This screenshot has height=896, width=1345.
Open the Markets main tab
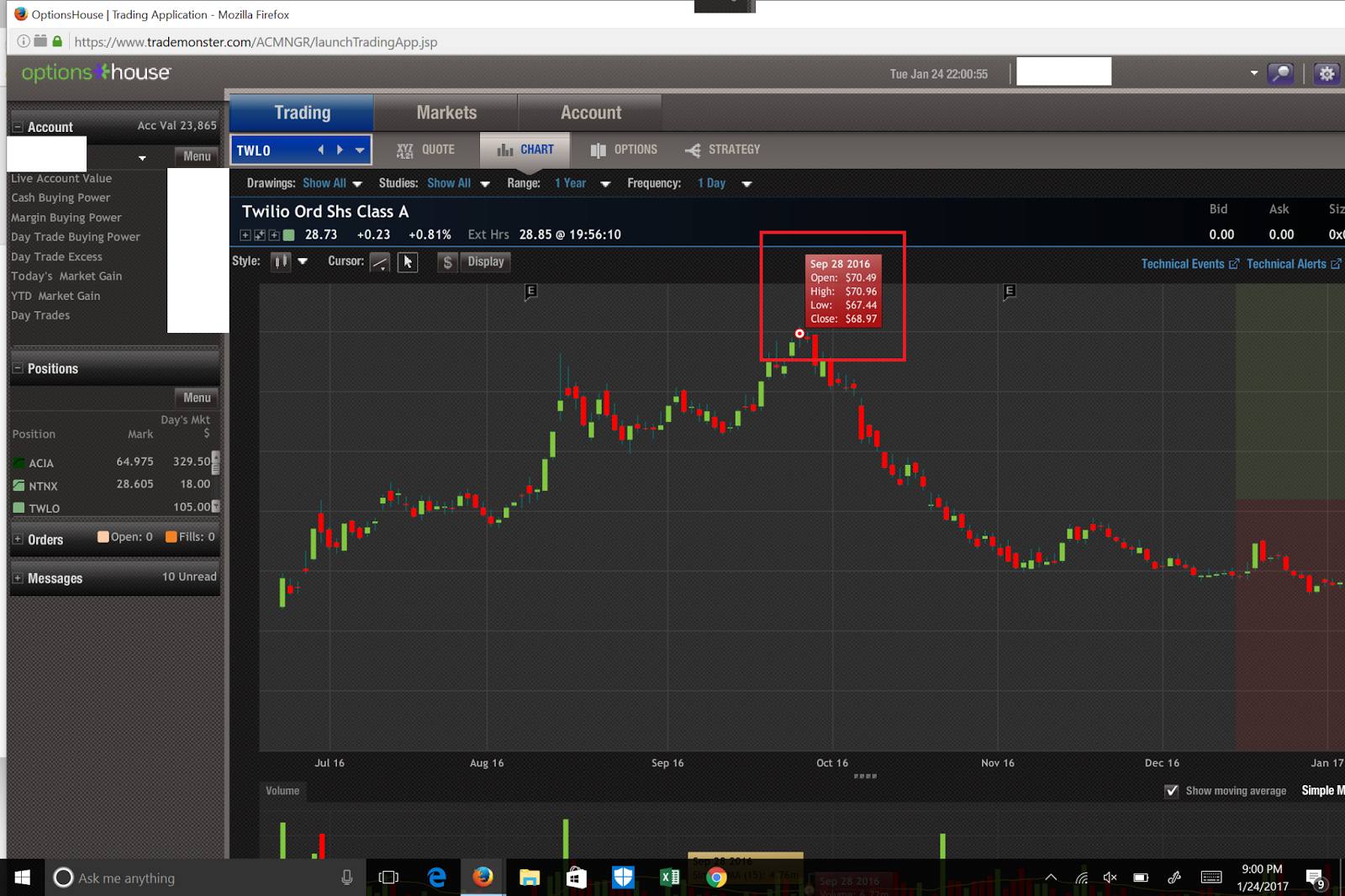tap(446, 113)
